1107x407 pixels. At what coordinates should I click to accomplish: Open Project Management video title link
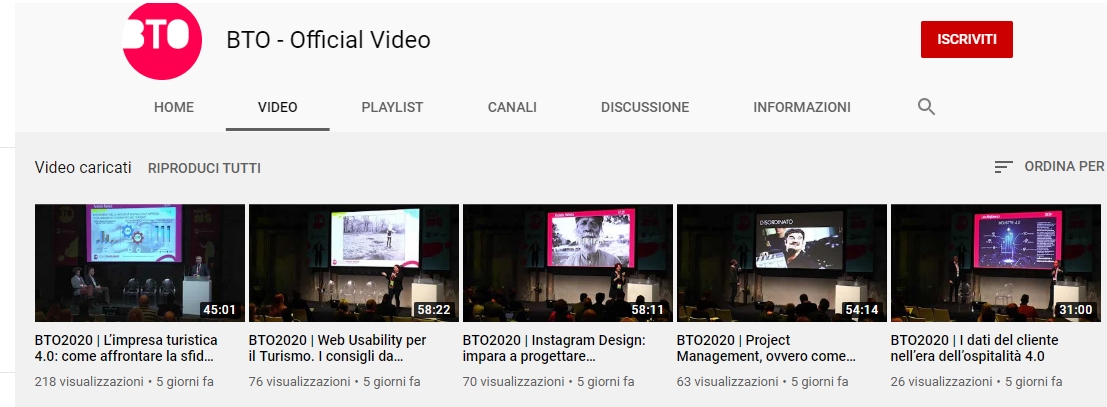(767, 348)
